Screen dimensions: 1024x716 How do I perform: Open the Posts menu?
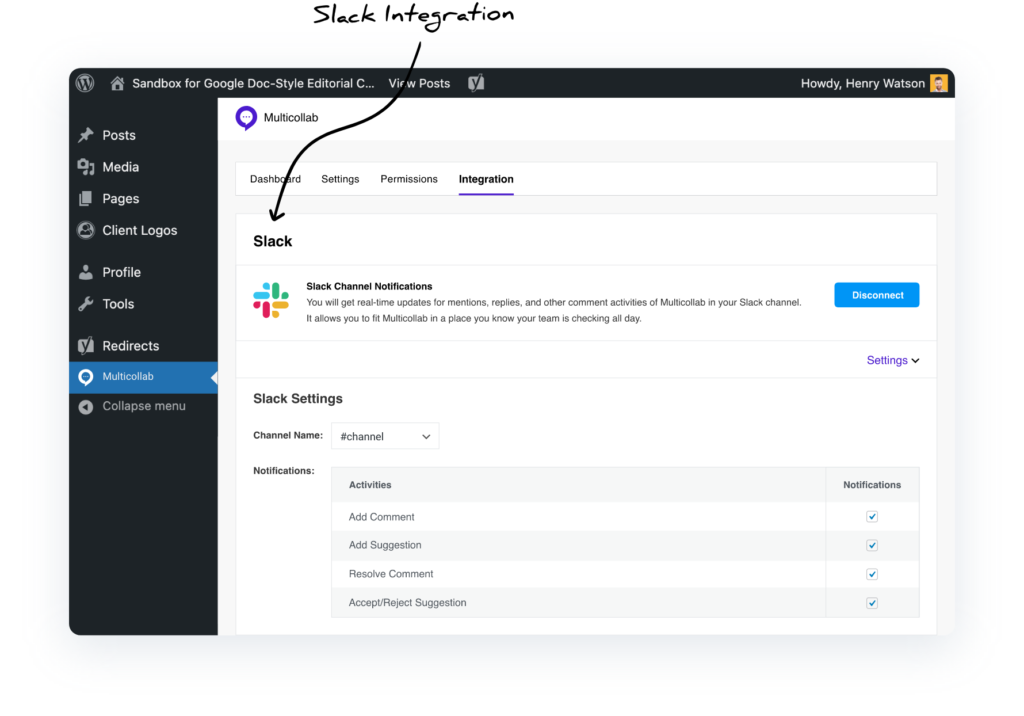pyautogui.click(x=119, y=135)
